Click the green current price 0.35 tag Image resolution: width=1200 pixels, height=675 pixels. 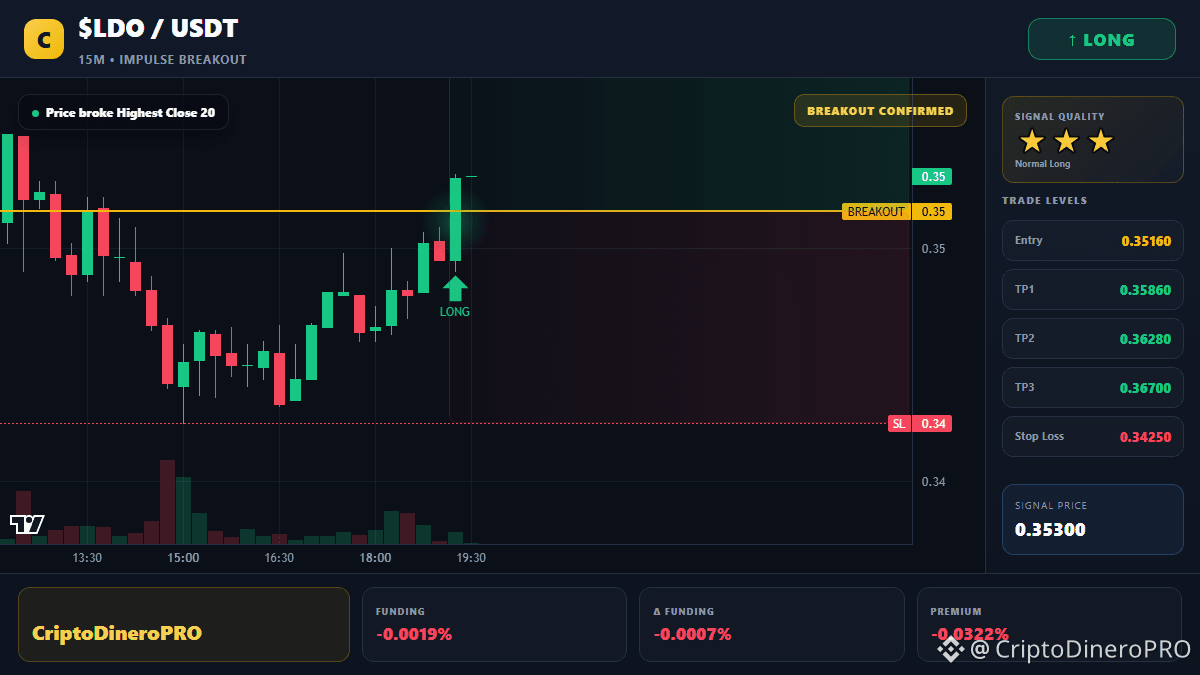(932, 177)
